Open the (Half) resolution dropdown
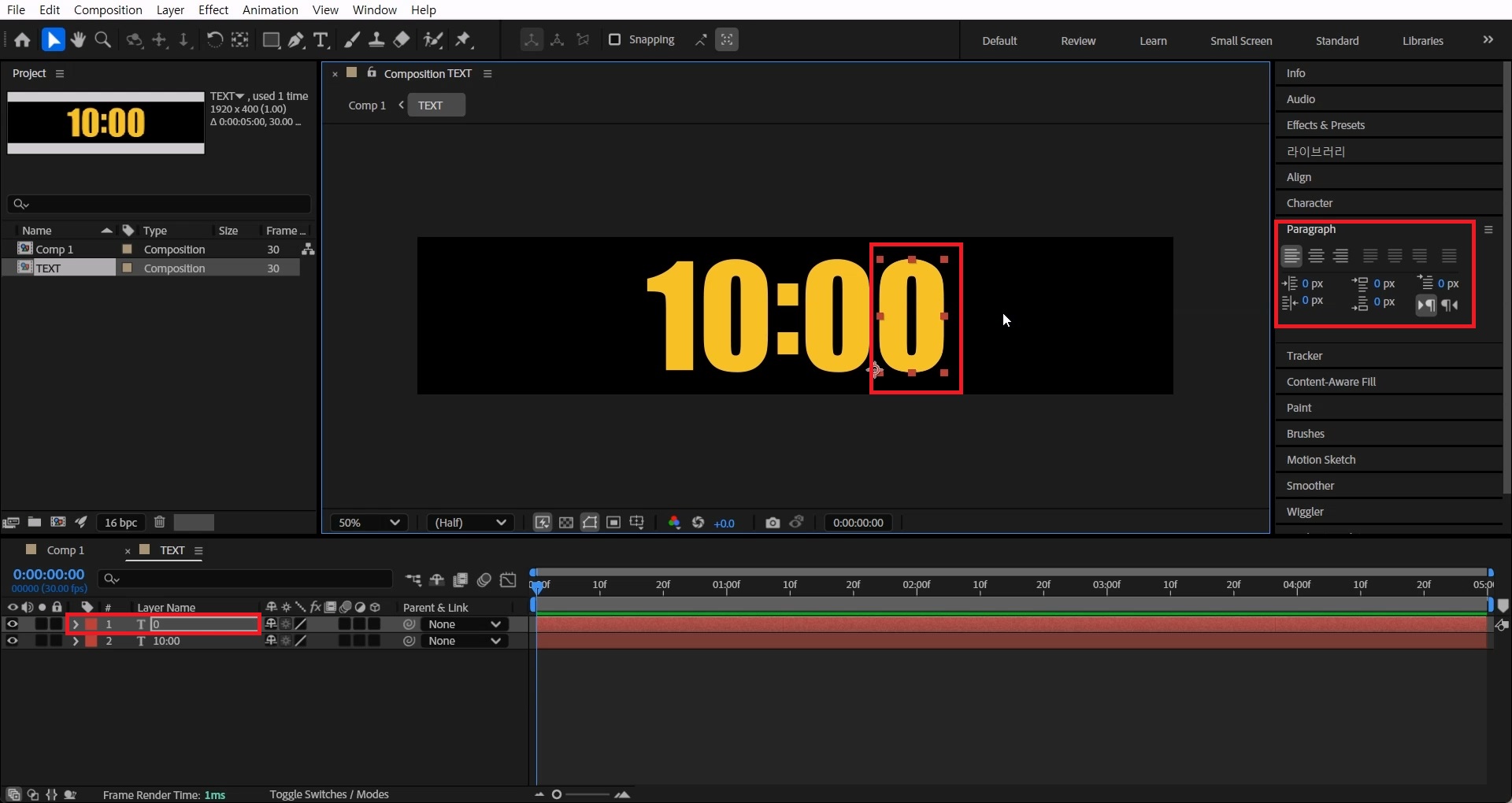Image resolution: width=1512 pixels, height=803 pixels. [x=470, y=523]
